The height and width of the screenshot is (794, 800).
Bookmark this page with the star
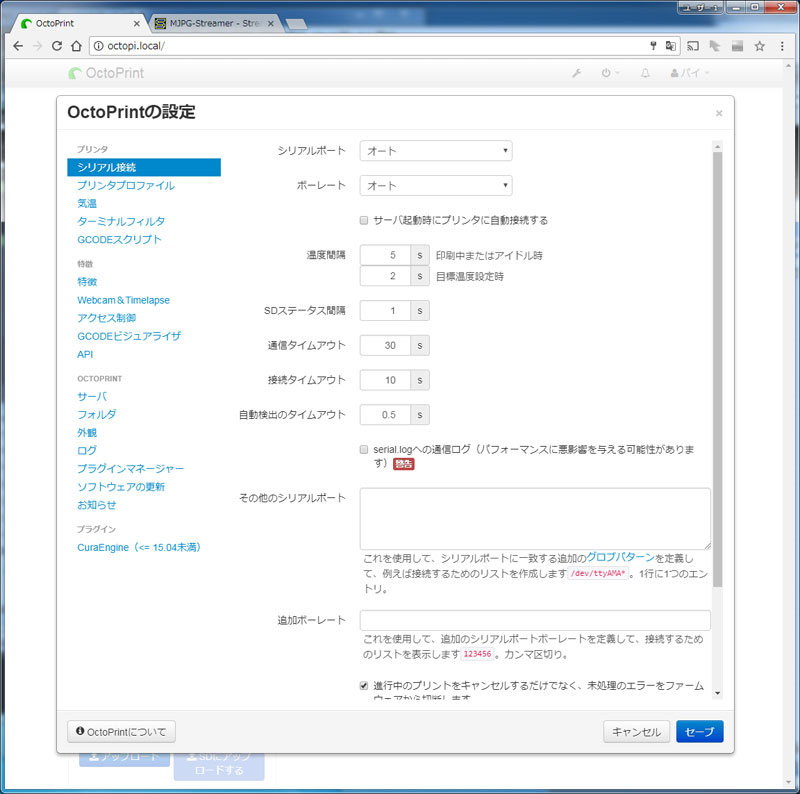[760, 46]
